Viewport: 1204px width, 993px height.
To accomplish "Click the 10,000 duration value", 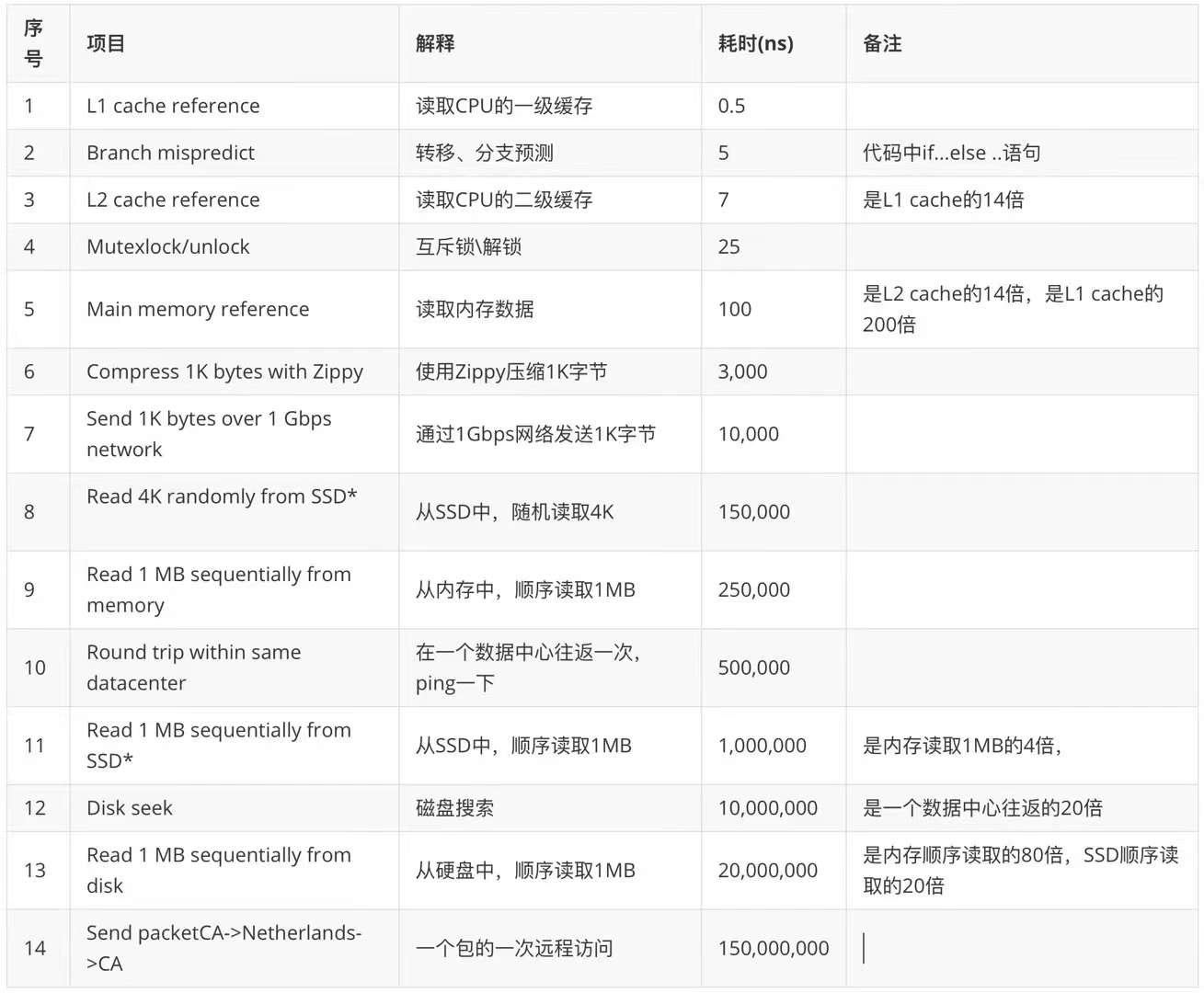I will coord(748,434).
